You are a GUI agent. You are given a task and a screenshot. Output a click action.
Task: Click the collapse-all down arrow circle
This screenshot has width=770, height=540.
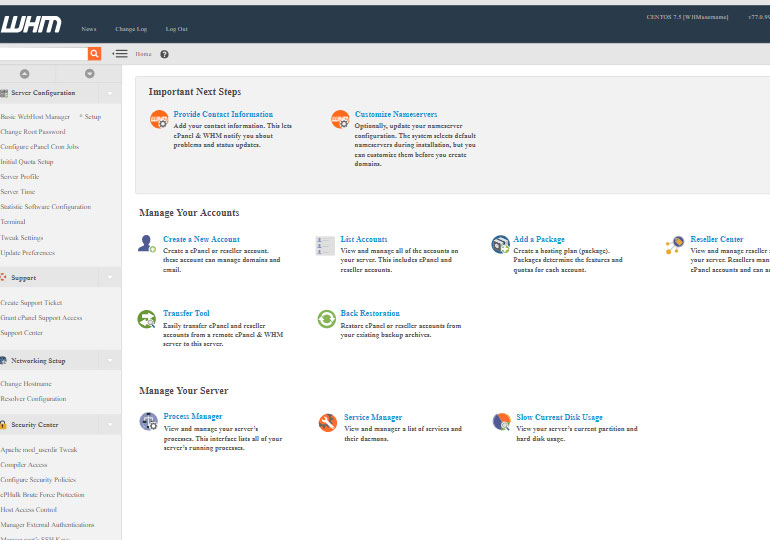[89, 74]
